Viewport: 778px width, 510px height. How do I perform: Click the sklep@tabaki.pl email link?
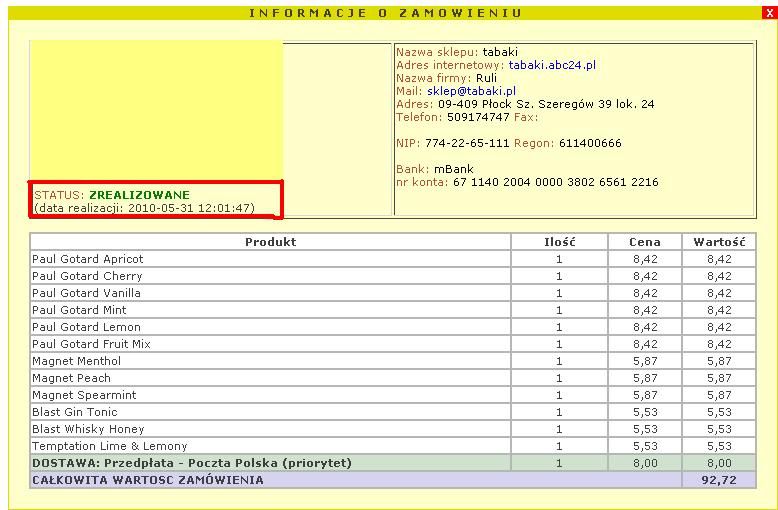[471, 91]
